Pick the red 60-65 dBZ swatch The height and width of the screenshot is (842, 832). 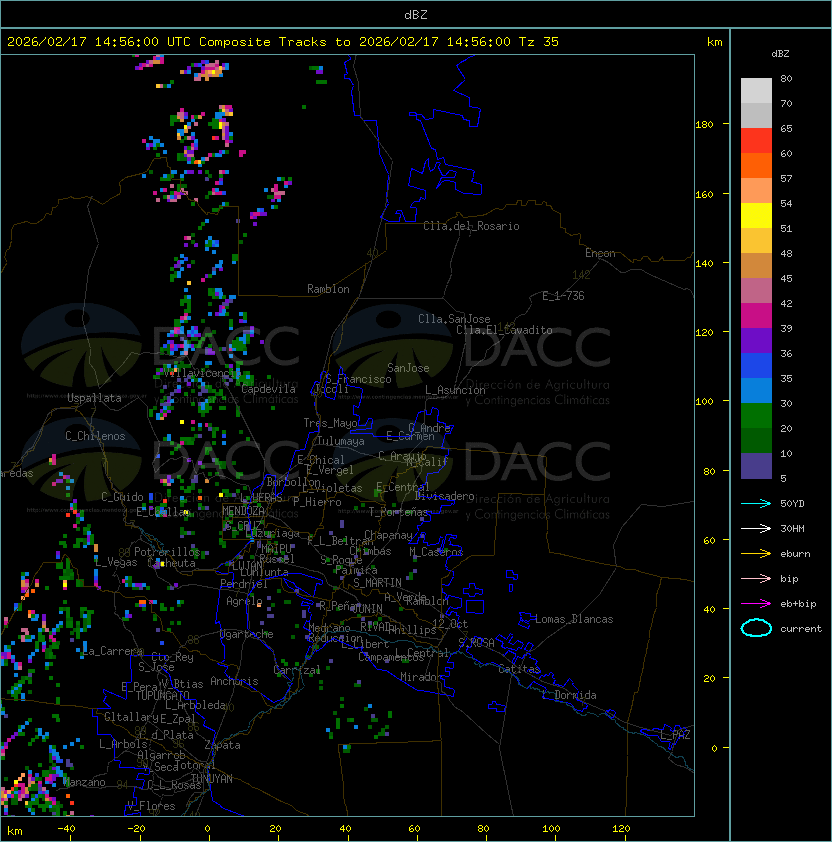coord(756,141)
